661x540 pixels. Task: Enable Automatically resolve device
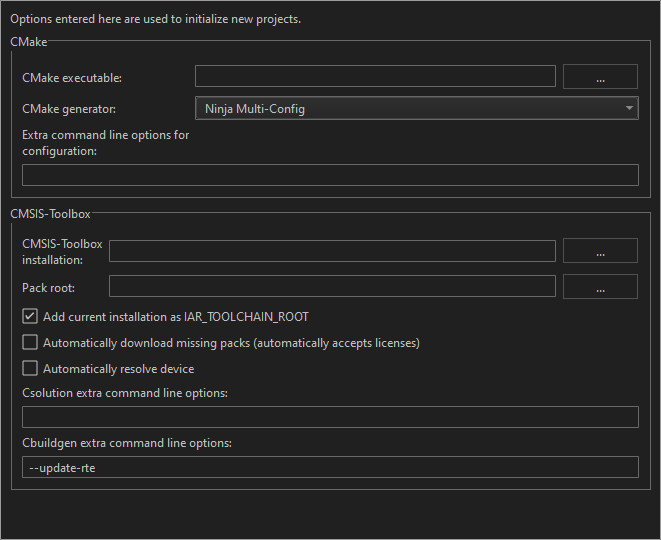(30, 368)
